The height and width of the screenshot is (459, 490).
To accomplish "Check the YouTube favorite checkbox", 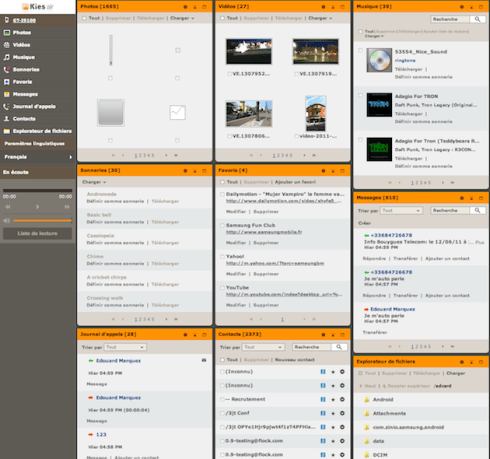I will tap(222, 288).
